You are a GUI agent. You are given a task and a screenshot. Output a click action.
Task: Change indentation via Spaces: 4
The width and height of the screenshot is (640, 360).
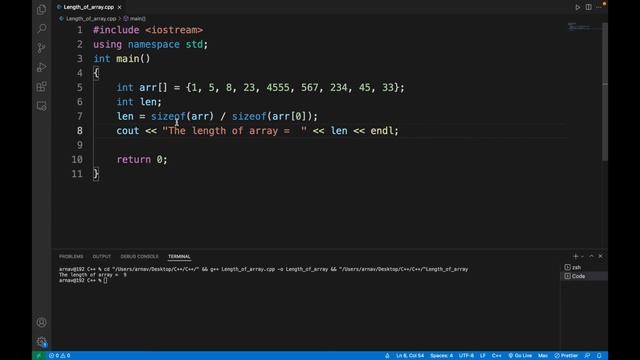tap(441, 356)
